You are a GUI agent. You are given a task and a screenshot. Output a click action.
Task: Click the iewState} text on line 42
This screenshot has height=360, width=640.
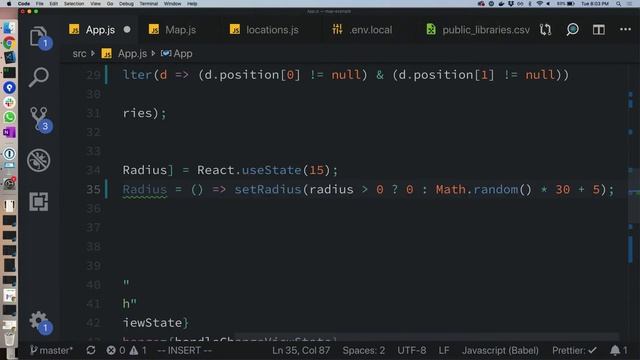coord(156,323)
